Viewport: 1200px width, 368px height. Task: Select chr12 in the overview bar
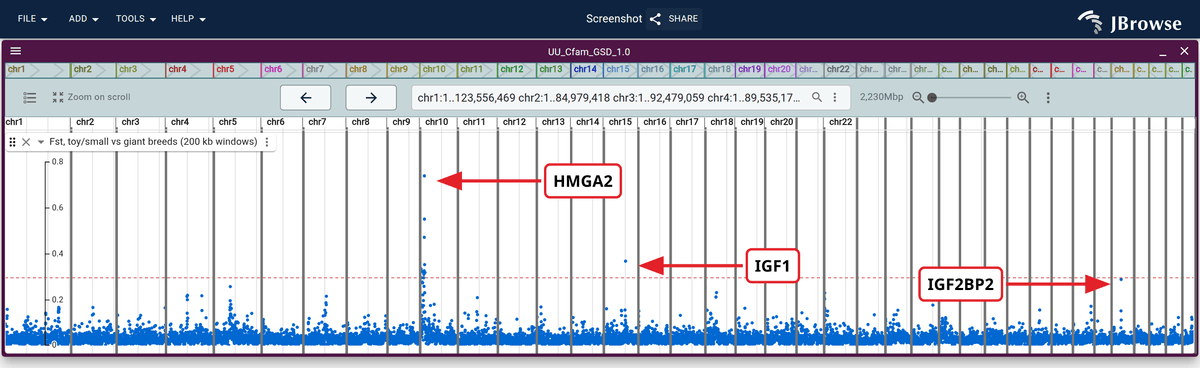tap(516, 69)
